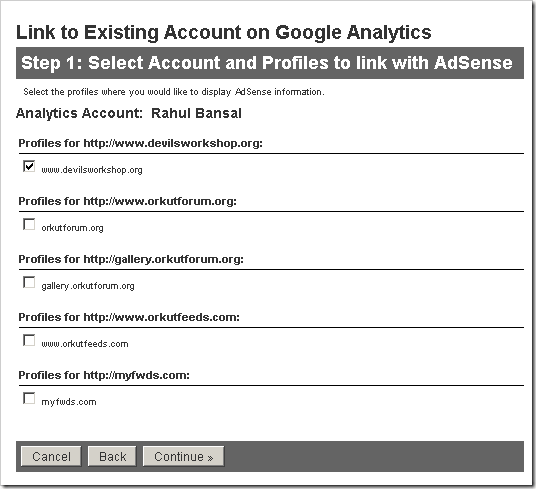Proceed with the Continue » button
This screenshot has height=489, width=536.
pos(184,456)
